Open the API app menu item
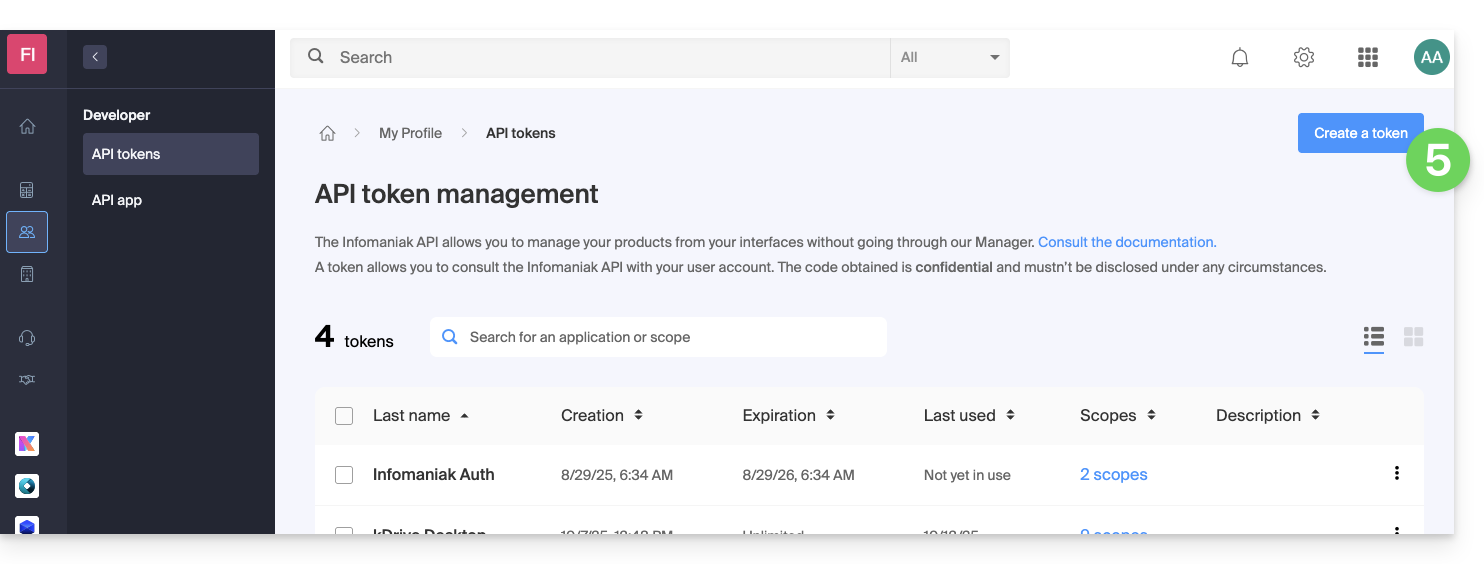 (117, 200)
